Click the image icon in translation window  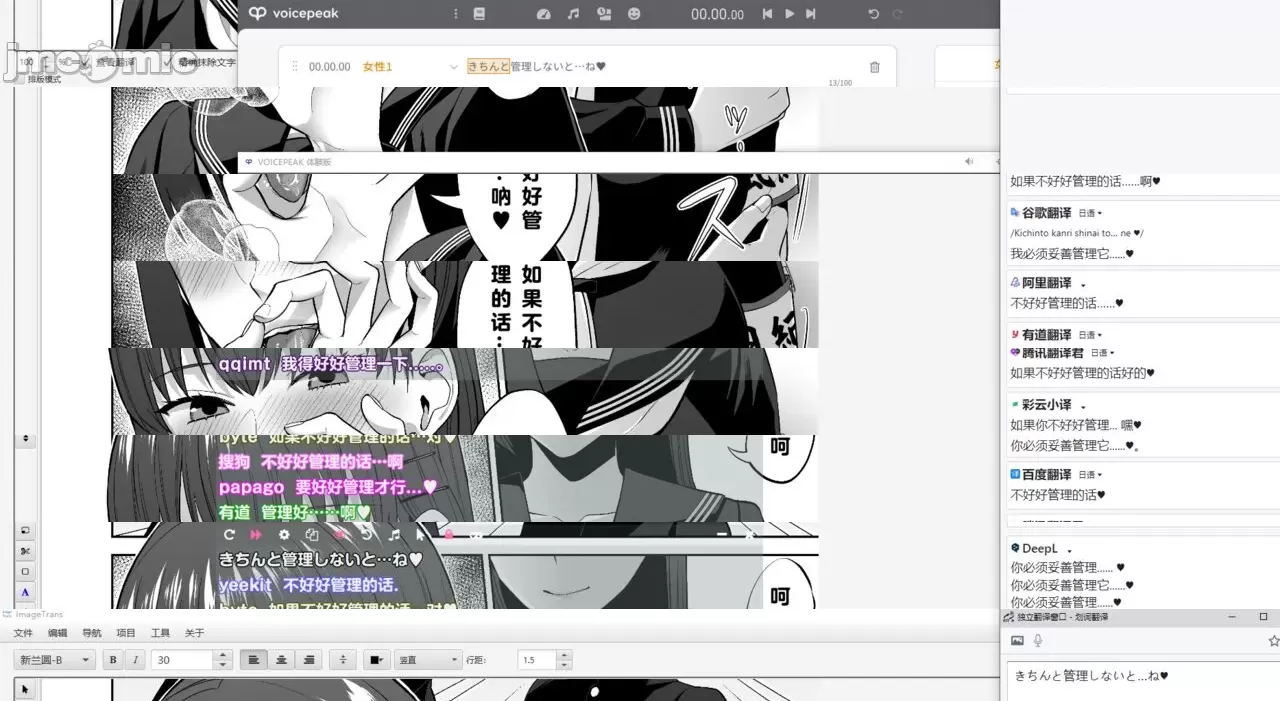click(x=1017, y=641)
